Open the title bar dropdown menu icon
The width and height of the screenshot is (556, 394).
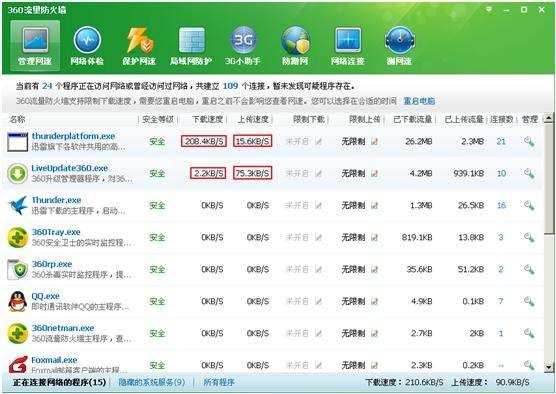click(x=489, y=9)
